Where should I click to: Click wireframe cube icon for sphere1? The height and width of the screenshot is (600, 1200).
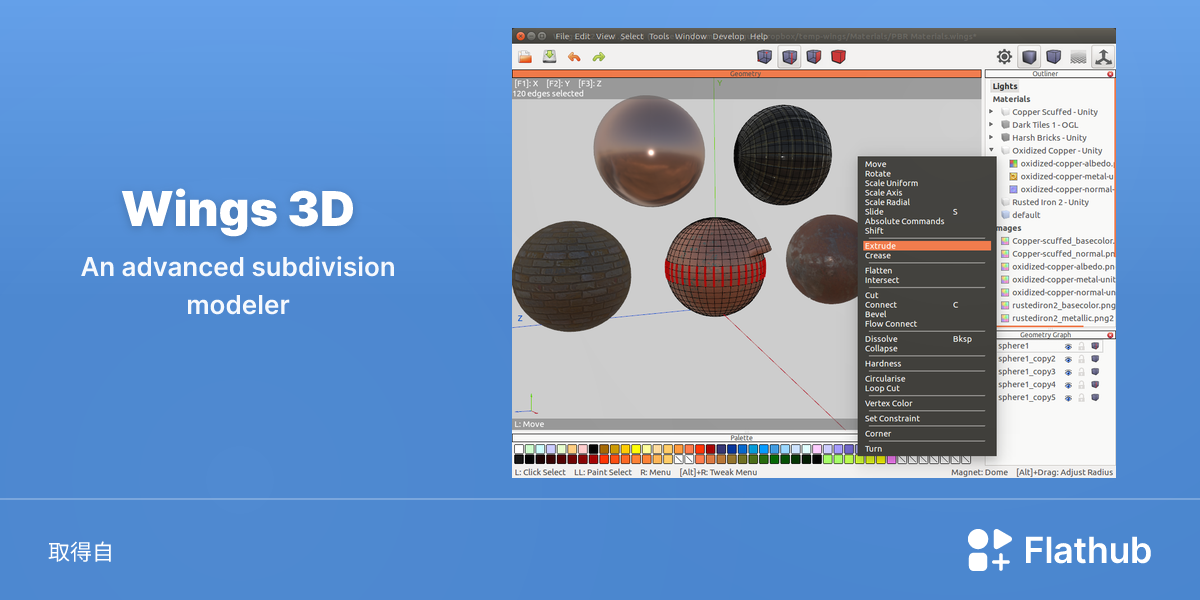pos(1095,346)
